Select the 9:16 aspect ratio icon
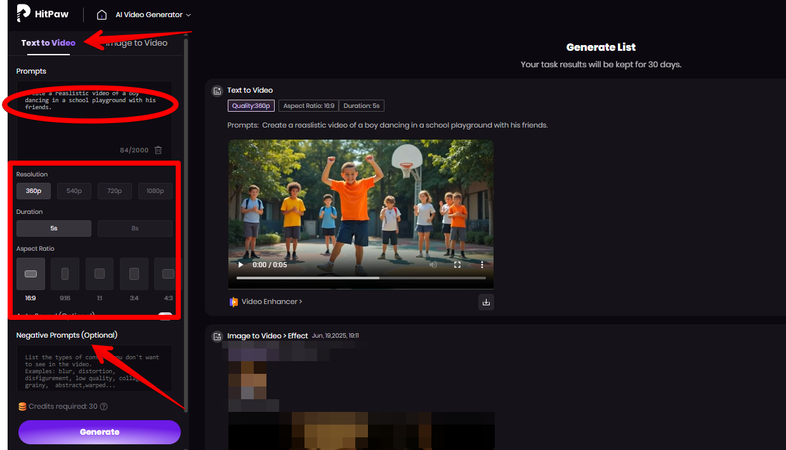 tap(64, 273)
